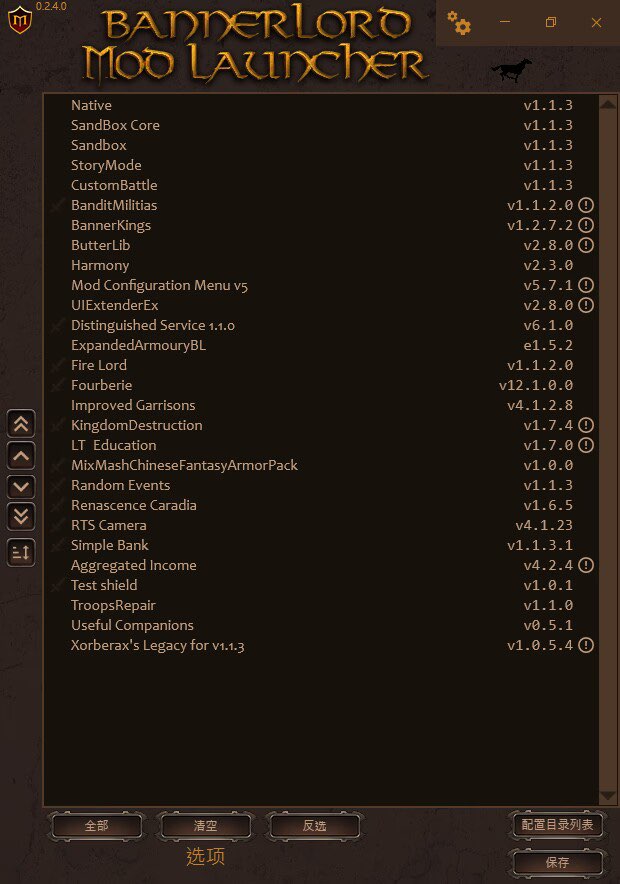Select the Harmony mod name

pos(100,266)
